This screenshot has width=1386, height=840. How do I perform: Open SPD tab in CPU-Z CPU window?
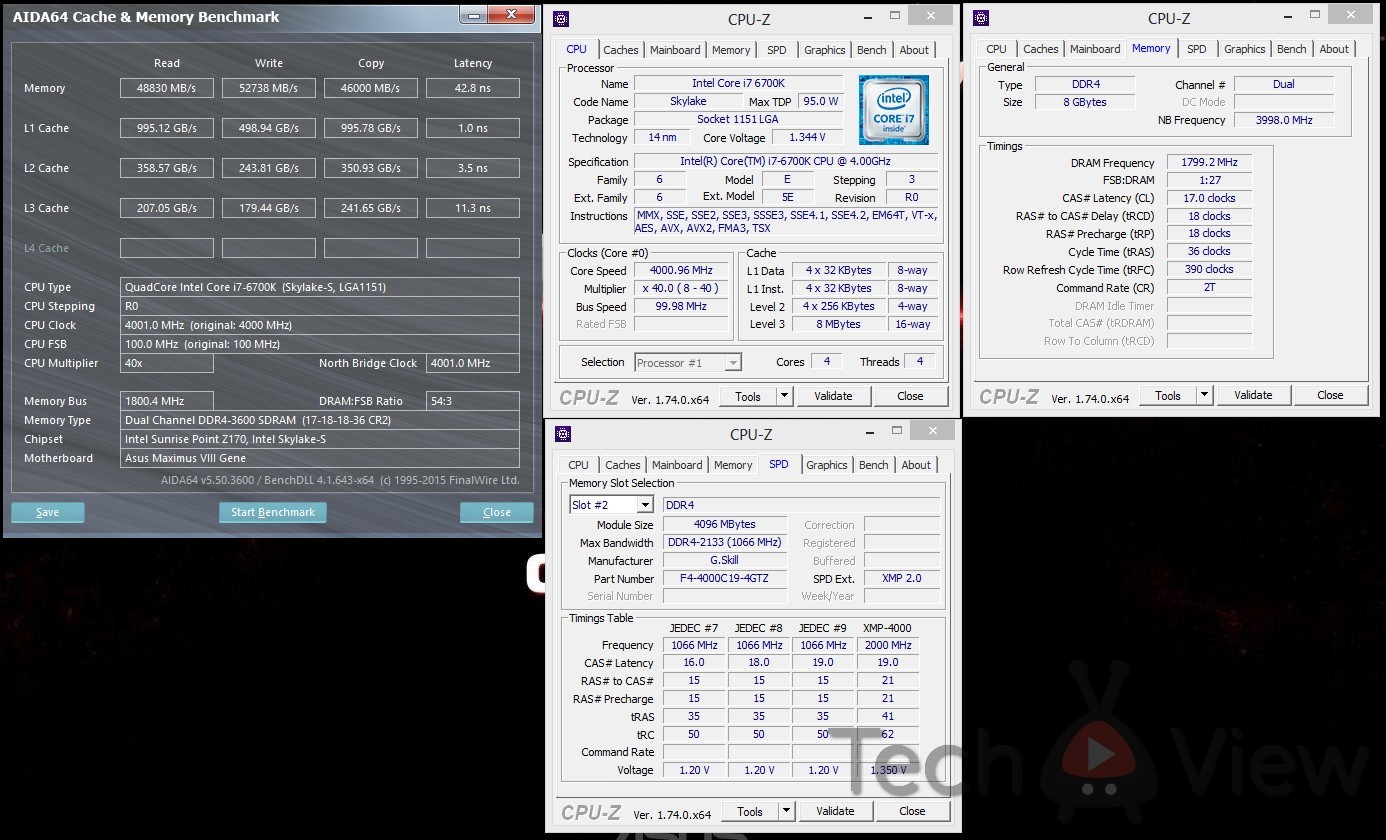[x=777, y=50]
